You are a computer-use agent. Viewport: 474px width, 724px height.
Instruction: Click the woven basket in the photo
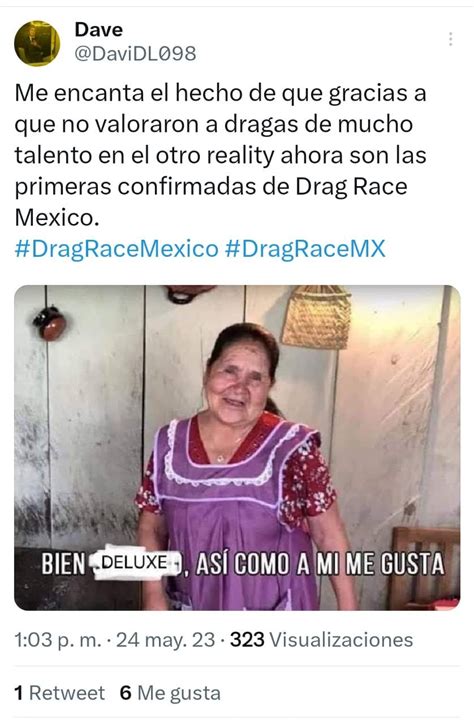[317, 317]
